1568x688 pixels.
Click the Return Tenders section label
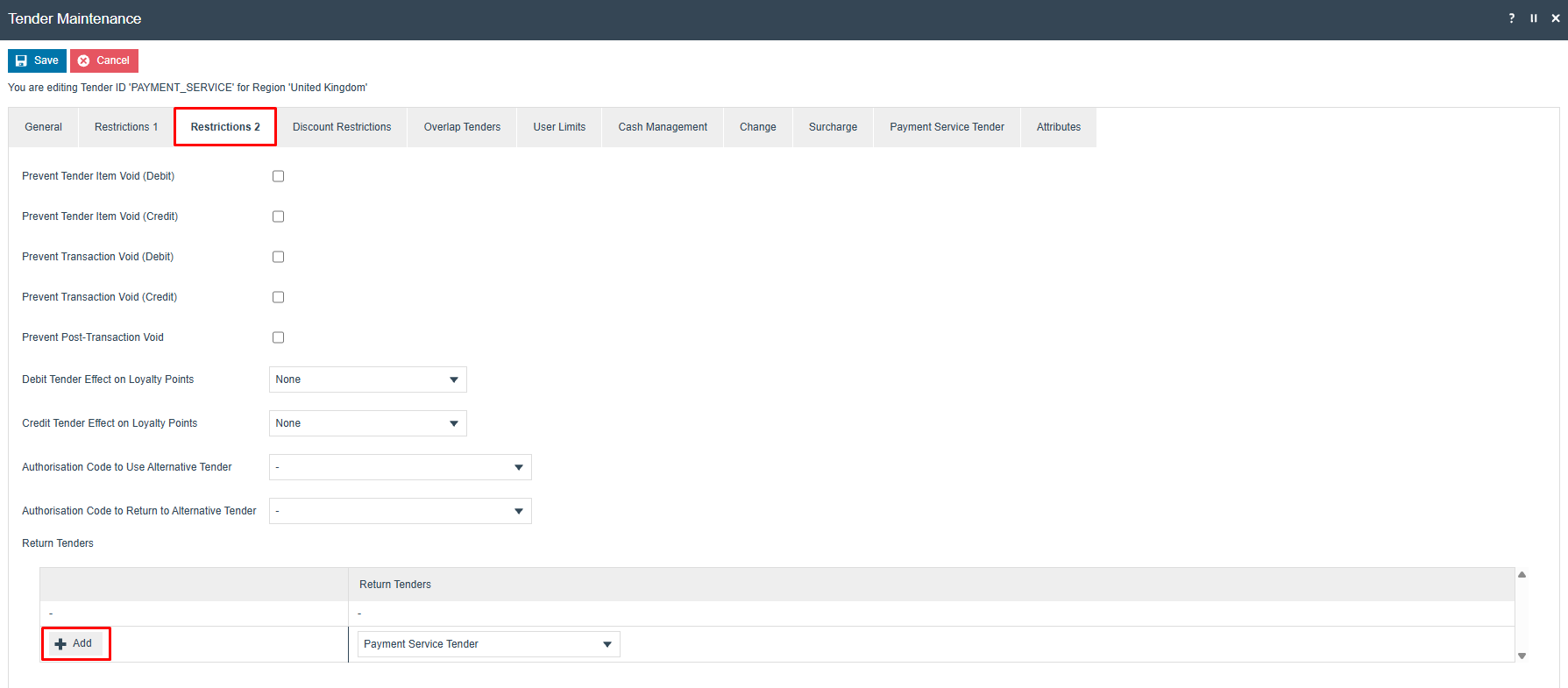coord(58,543)
